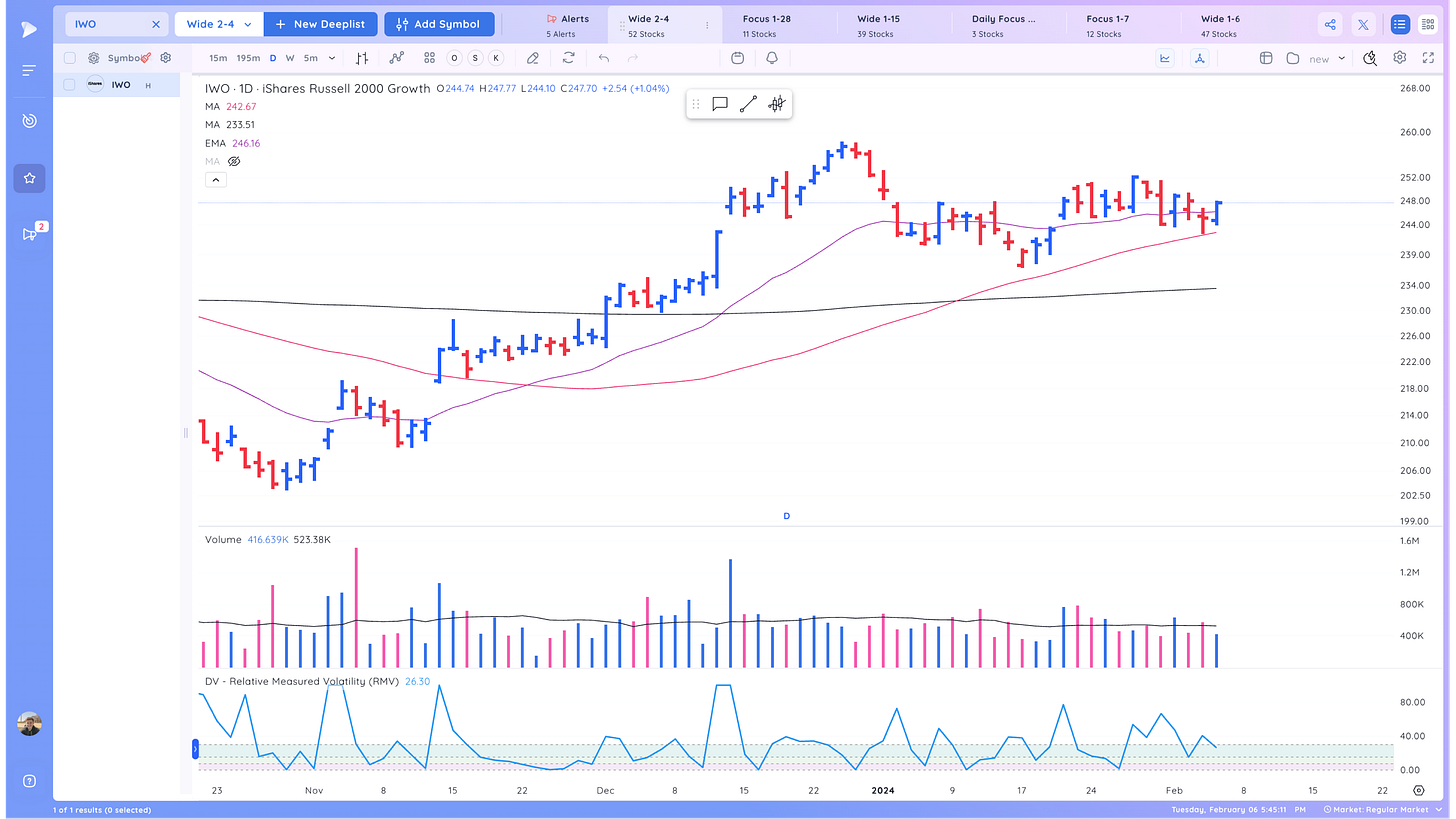Expand the timeframe dropdown chevron
Viewport: 1456px width, 819px height.
coord(332,58)
